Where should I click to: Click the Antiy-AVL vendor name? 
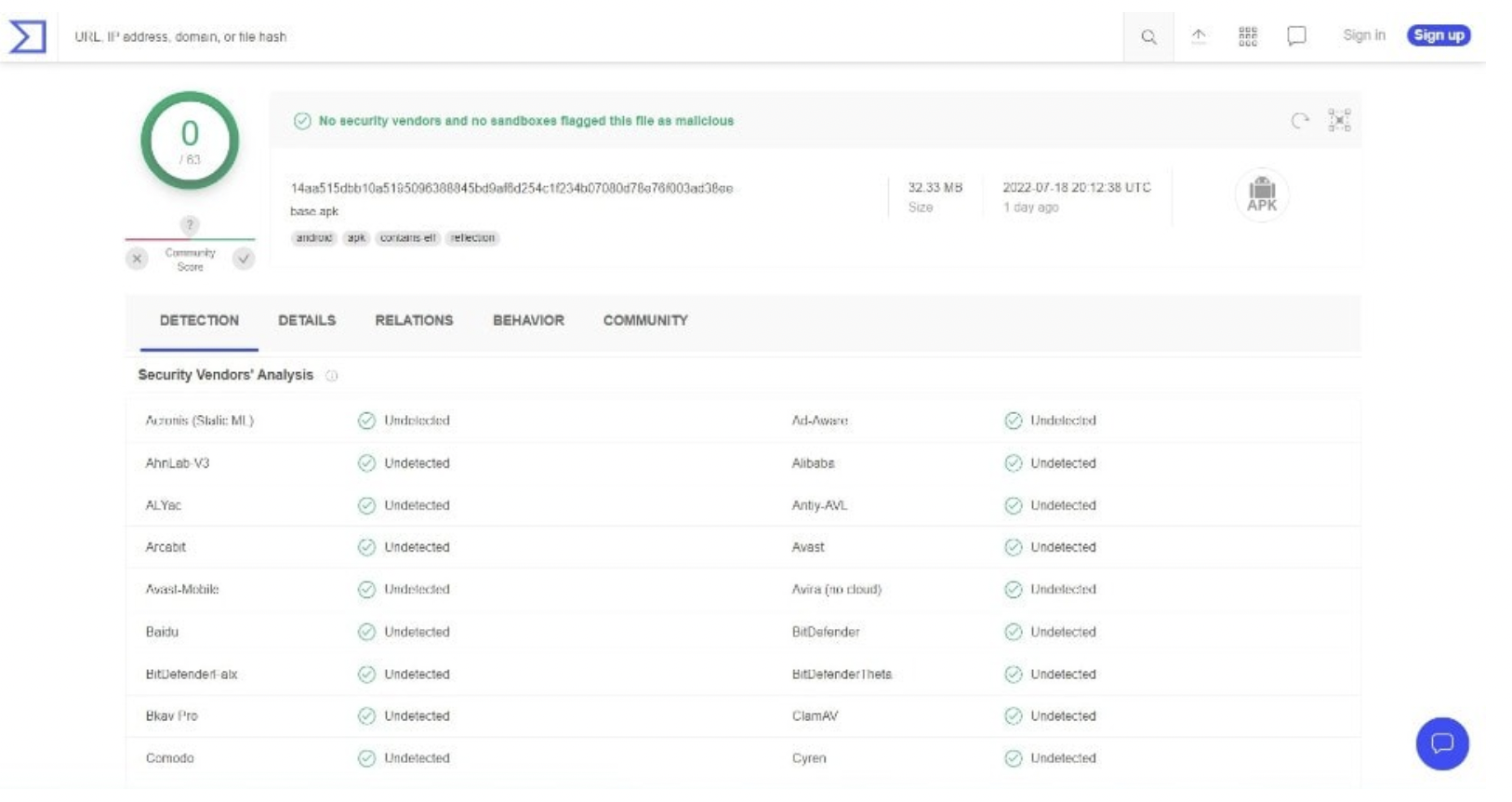coord(819,505)
